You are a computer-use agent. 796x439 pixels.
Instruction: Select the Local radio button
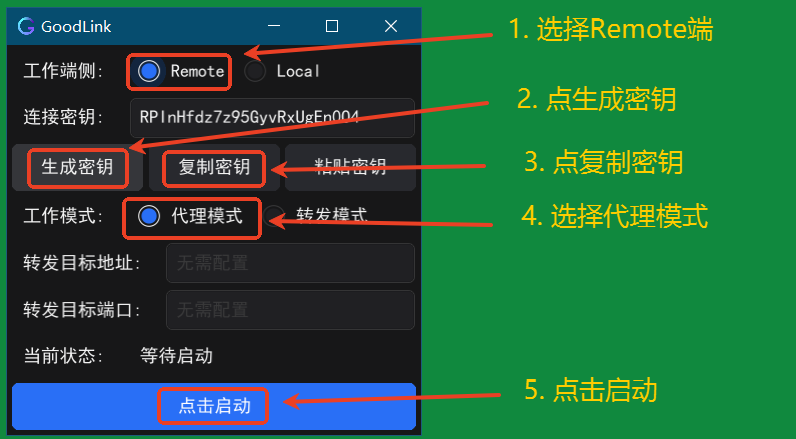255,72
